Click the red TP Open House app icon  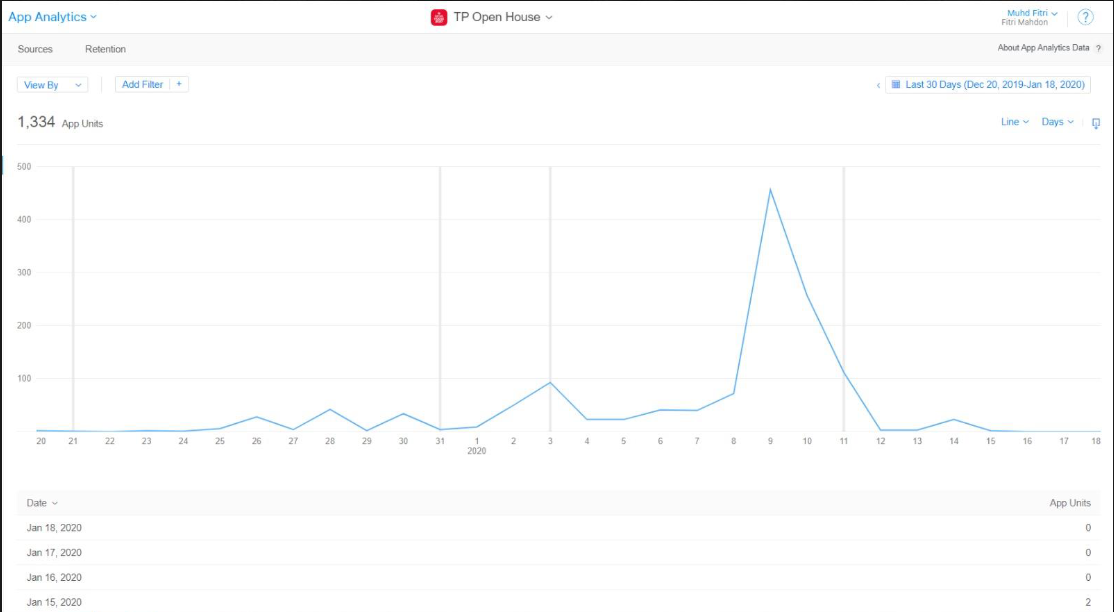(x=438, y=17)
